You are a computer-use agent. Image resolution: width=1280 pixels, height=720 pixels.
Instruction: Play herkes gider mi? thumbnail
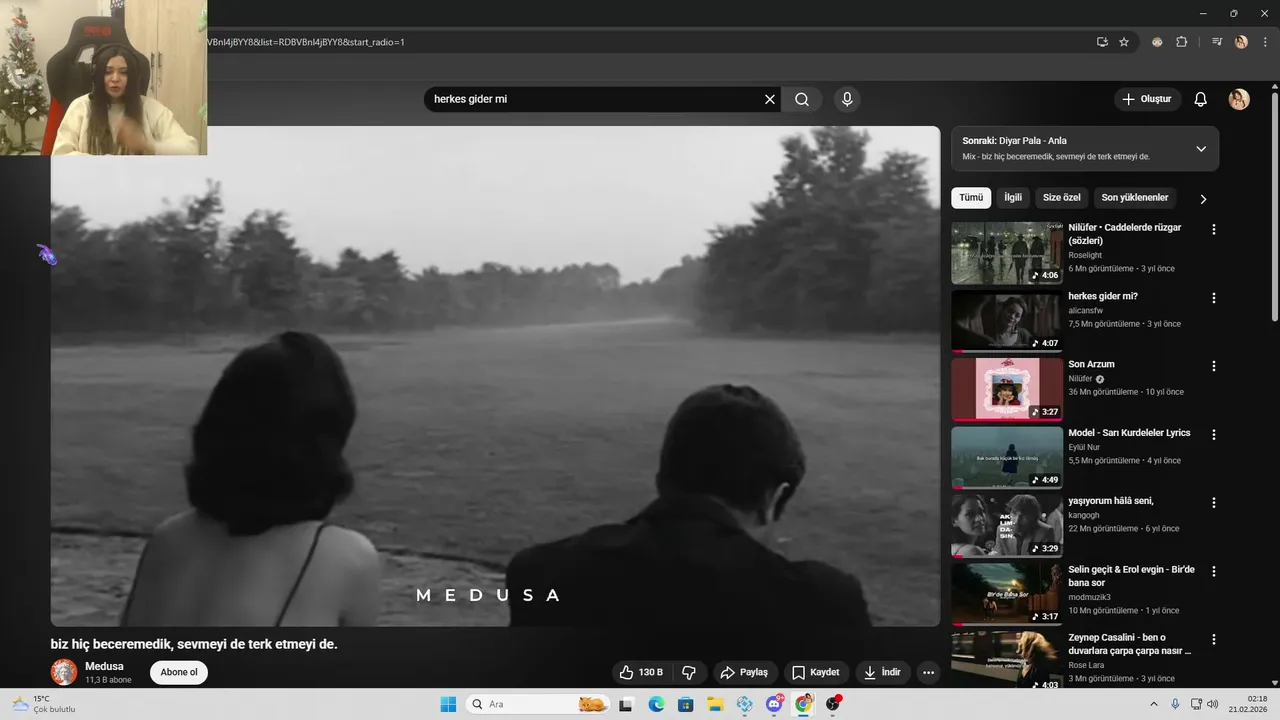1006,321
